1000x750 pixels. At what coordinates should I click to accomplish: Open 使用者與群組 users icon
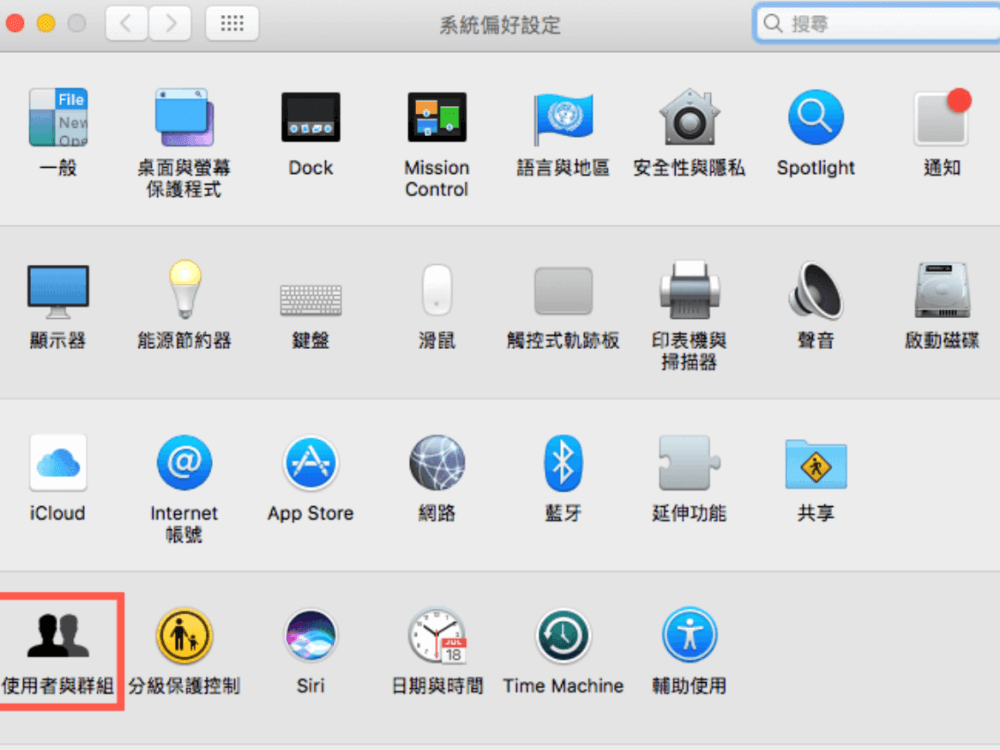58,635
